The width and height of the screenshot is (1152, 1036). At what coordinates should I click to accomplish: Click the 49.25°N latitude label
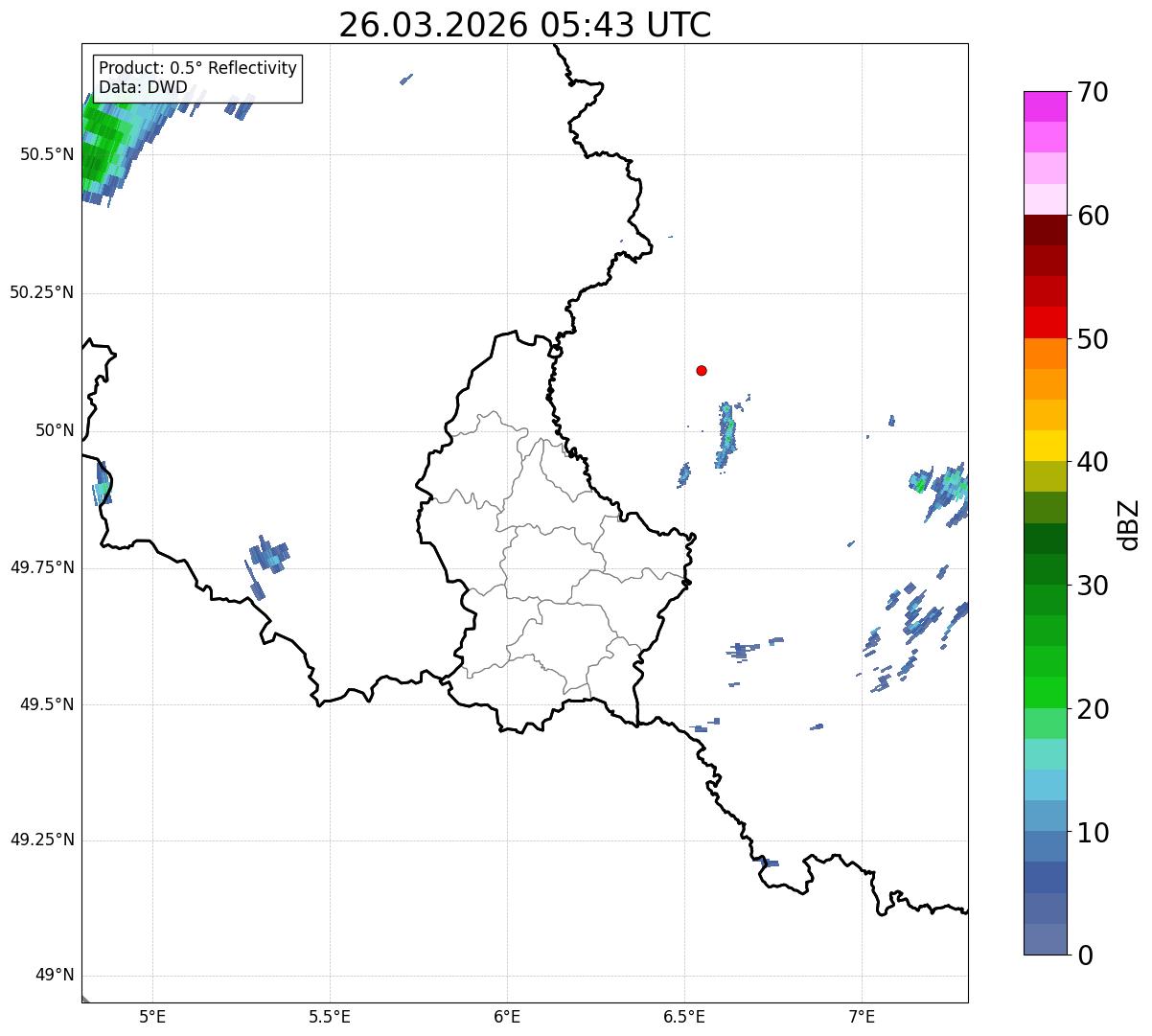(42, 840)
